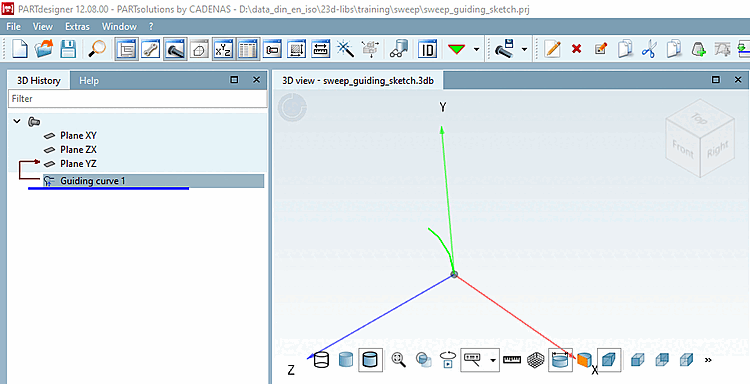The height and width of the screenshot is (384, 750).
Task: Select root bolt part icon in history tree
Action: (x=34, y=121)
